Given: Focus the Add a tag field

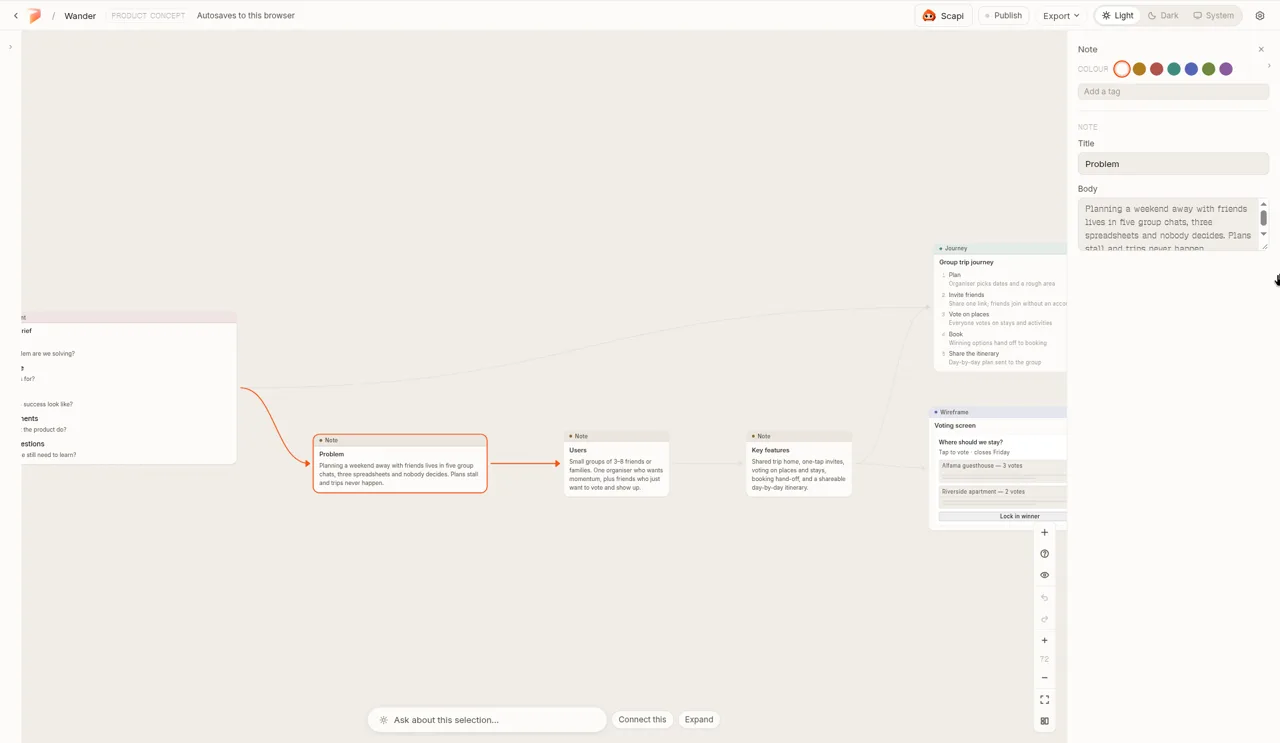Looking at the screenshot, I should pos(1173,91).
